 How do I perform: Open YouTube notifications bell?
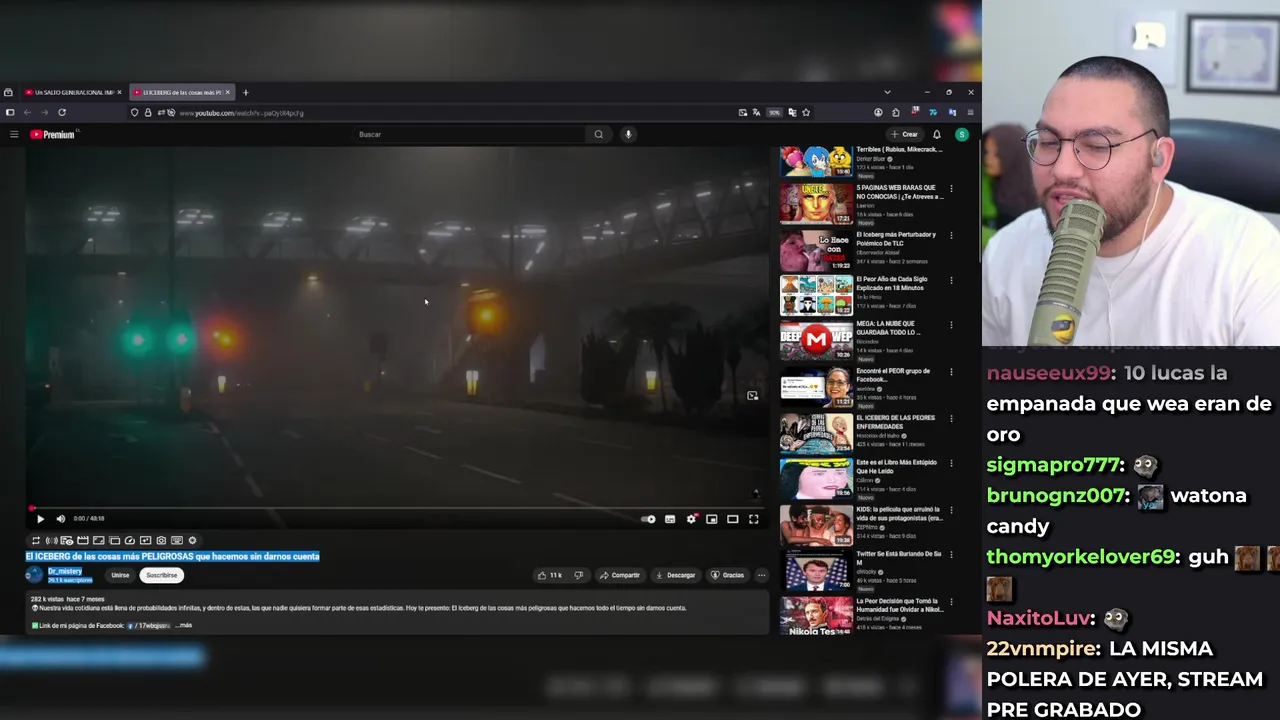(937, 134)
